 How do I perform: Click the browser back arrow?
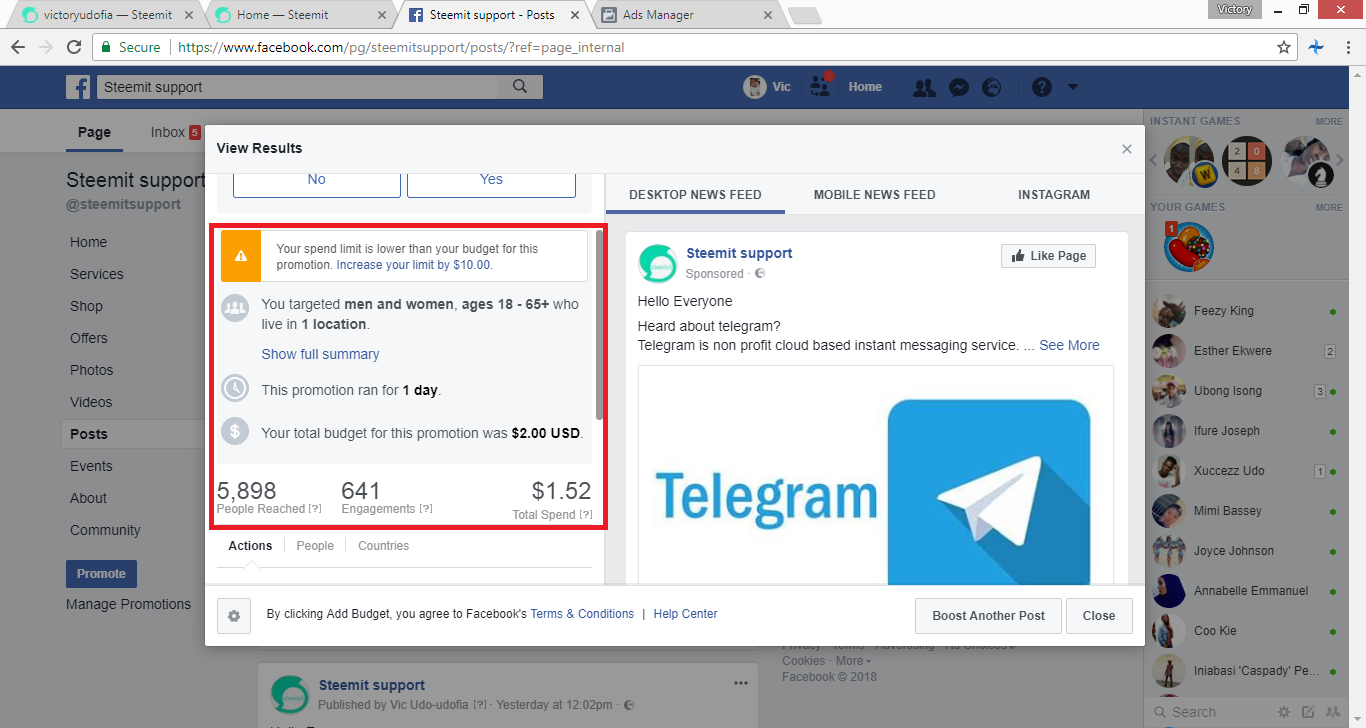tap(18, 47)
